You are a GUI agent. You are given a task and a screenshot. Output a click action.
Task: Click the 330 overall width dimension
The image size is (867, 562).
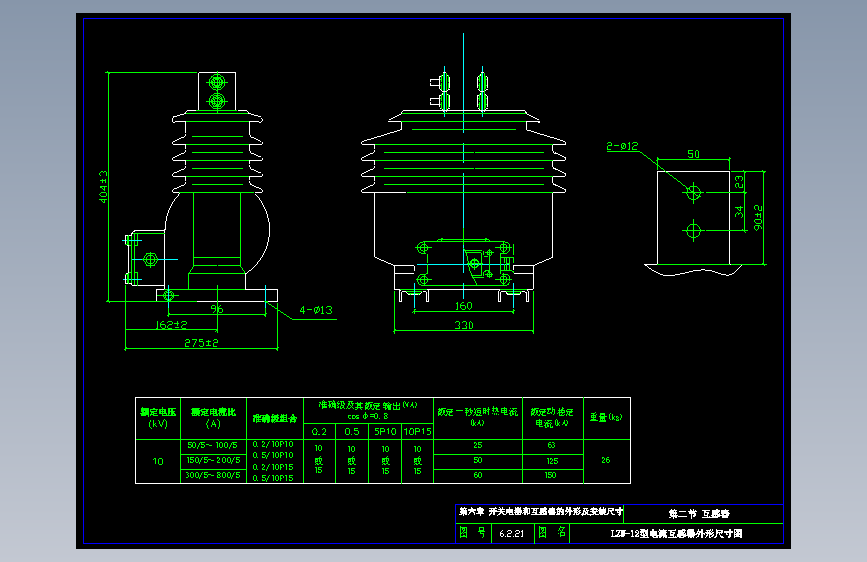click(x=464, y=325)
